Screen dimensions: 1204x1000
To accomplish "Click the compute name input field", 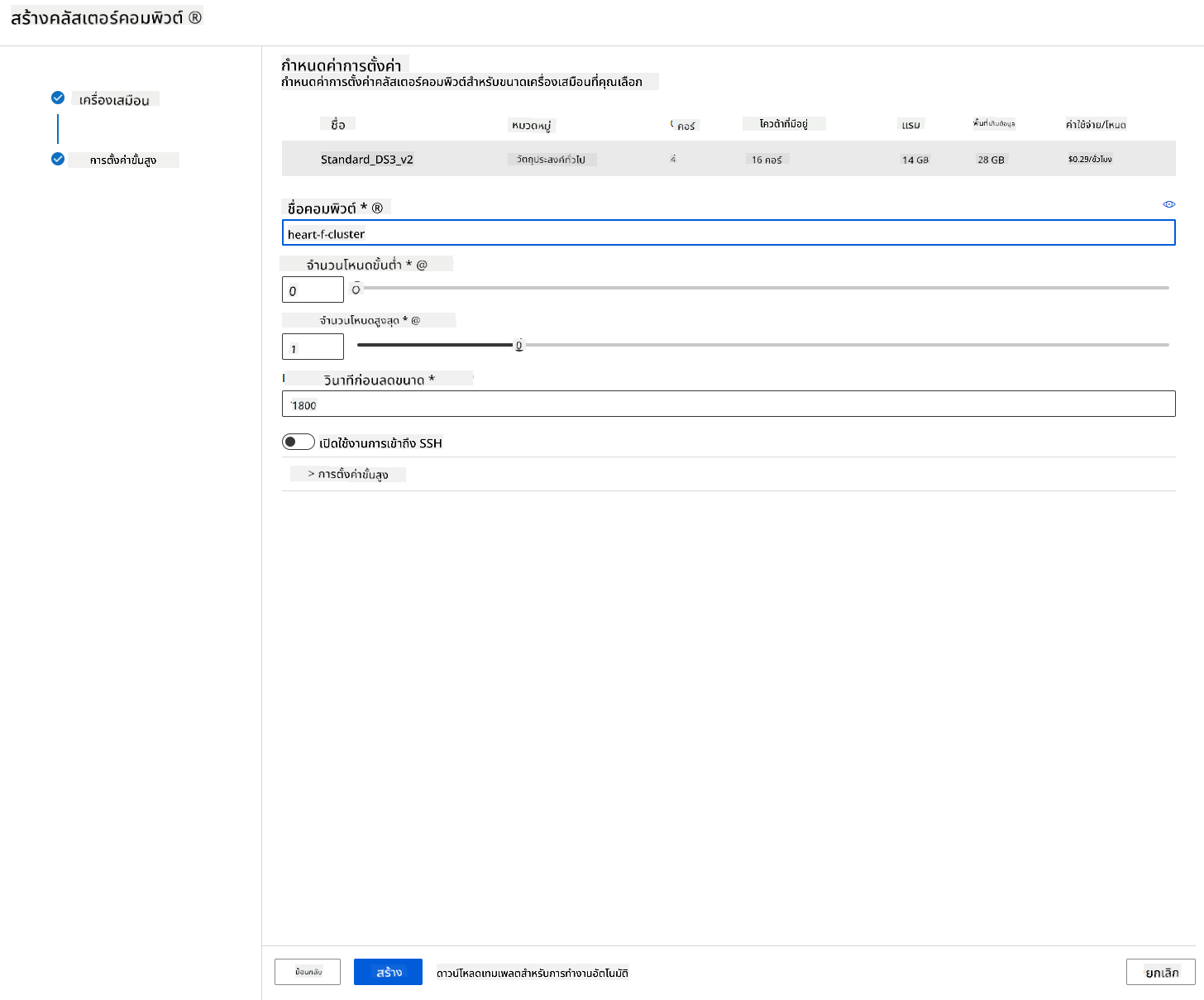I will (x=729, y=233).
